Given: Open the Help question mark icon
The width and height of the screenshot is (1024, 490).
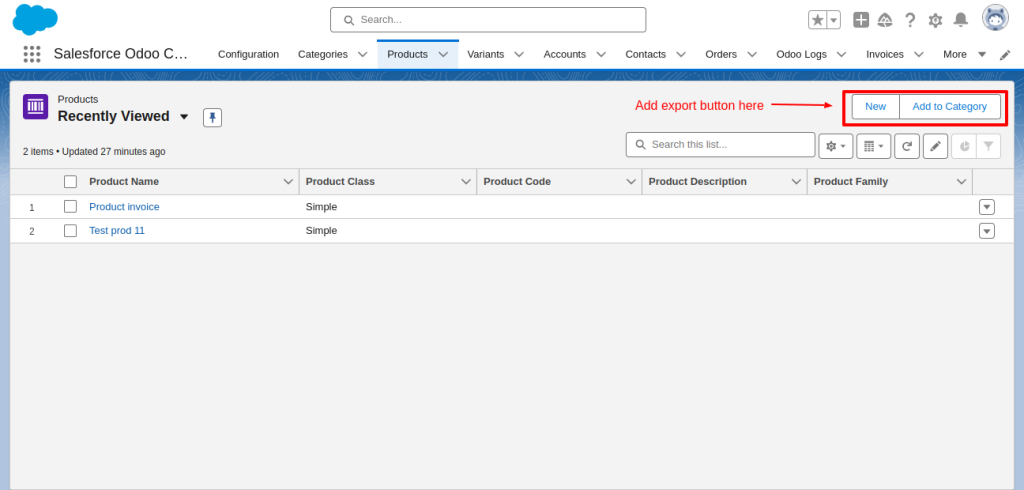Looking at the screenshot, I should click(910, 20).
